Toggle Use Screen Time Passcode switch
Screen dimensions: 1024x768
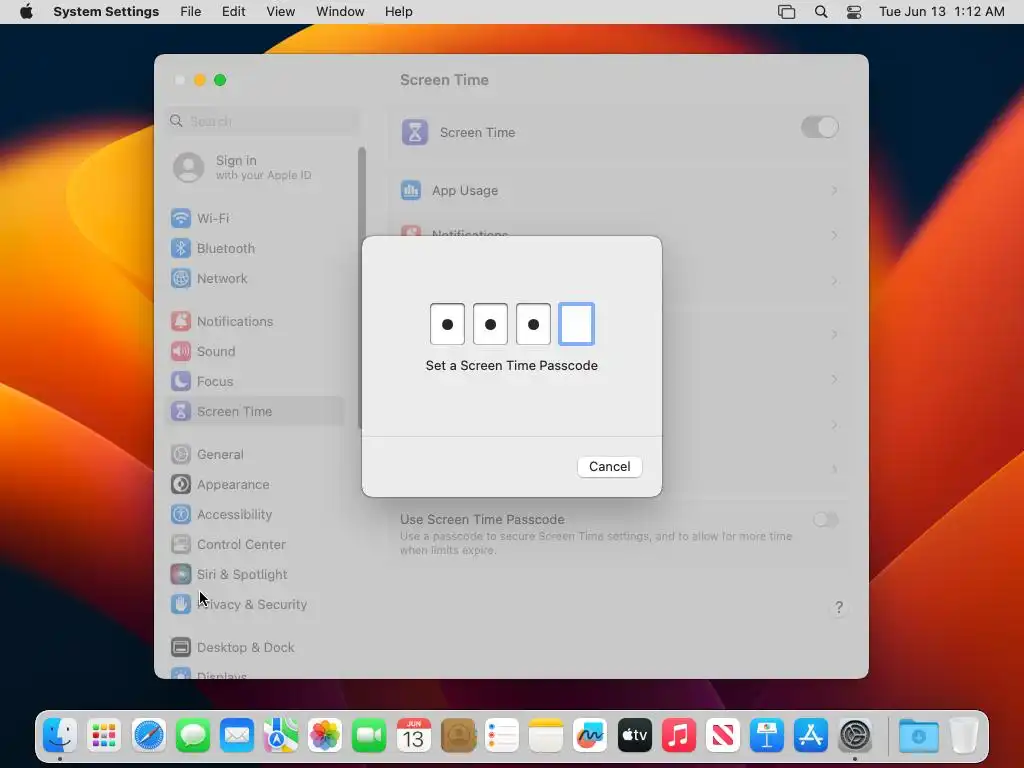825,520
